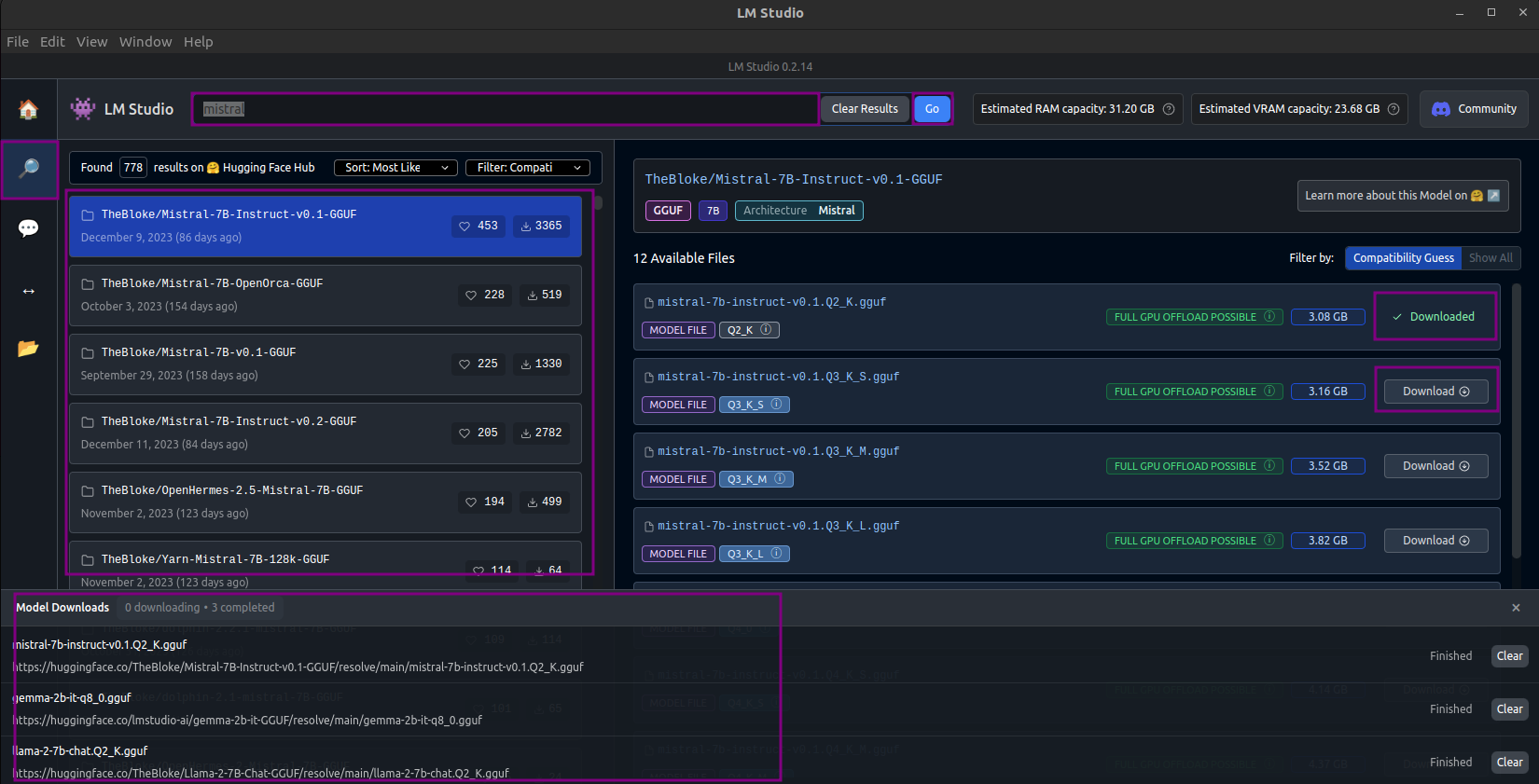Click the VRAM capacity help icon

click(1393, 109)
